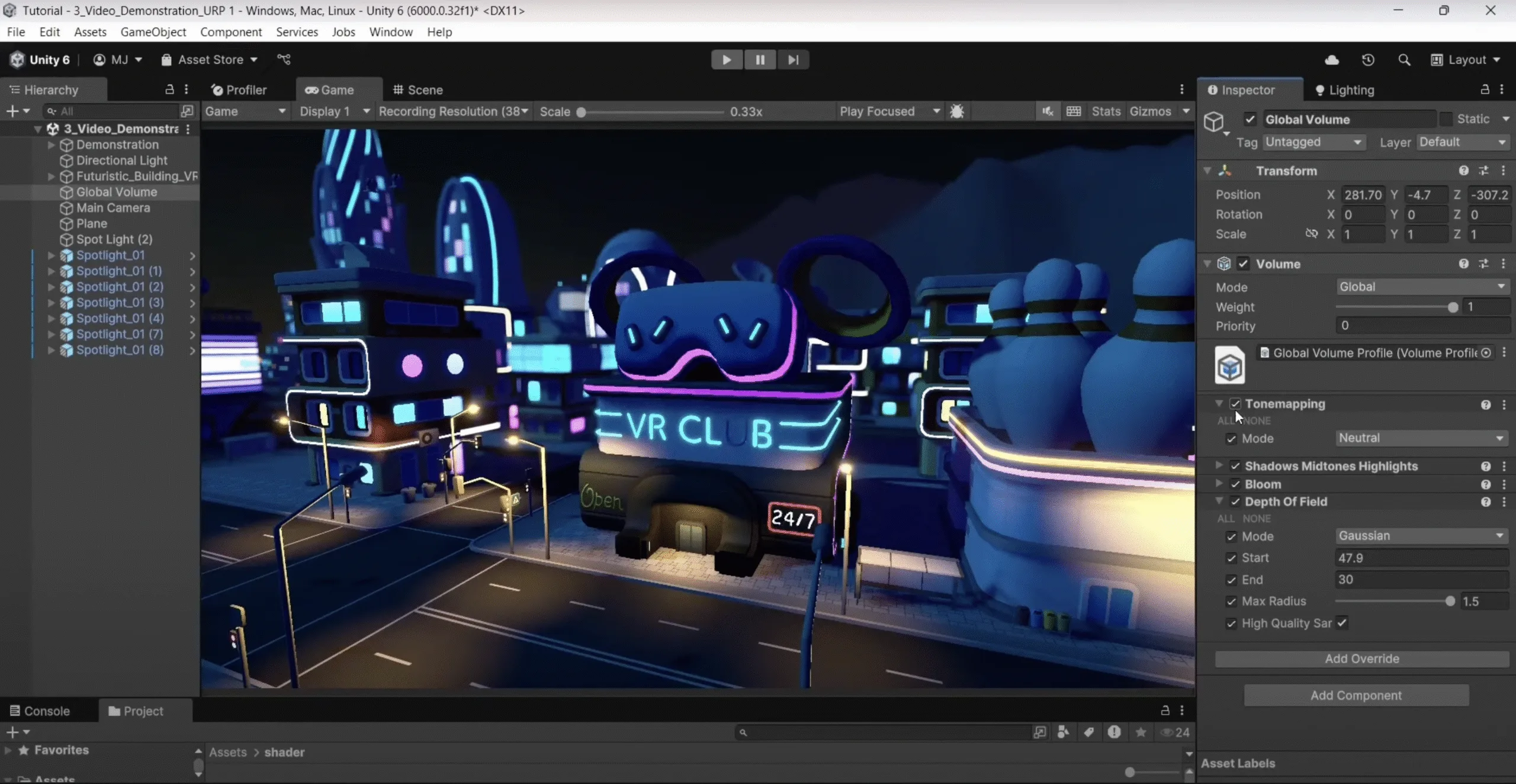Mute audio in the Game view
Image resolution: width=1516 pixels, height=784 pixels.
[1048, 111]
